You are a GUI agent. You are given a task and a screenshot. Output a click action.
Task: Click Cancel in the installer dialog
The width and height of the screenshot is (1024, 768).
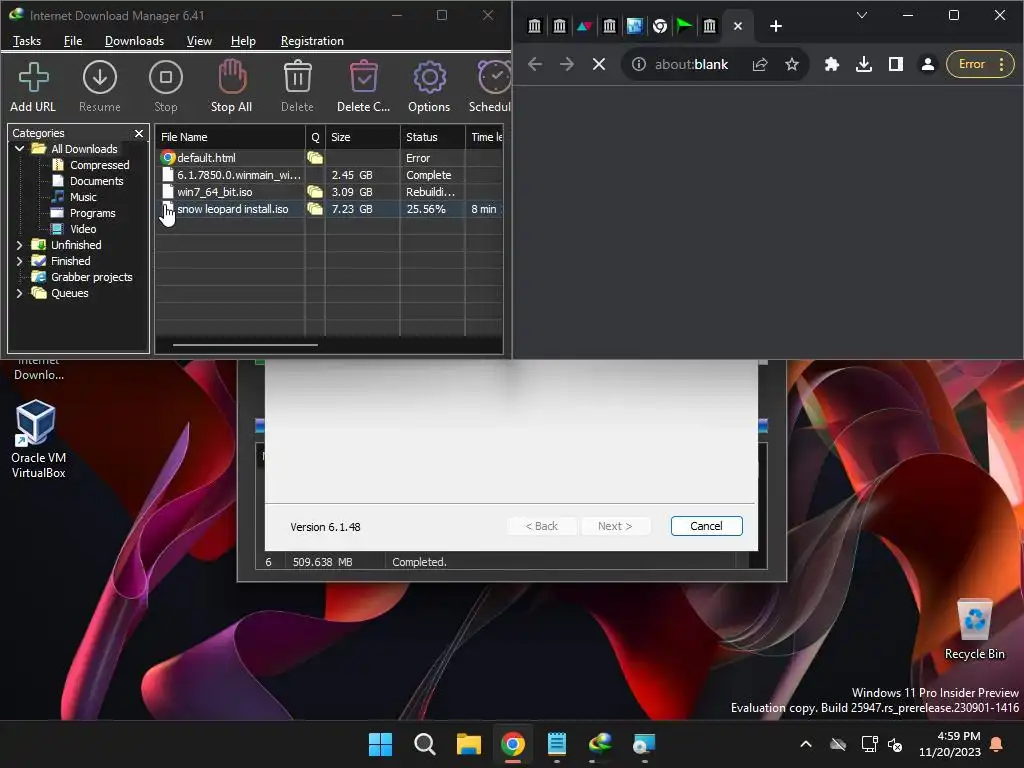click(707, 526)
